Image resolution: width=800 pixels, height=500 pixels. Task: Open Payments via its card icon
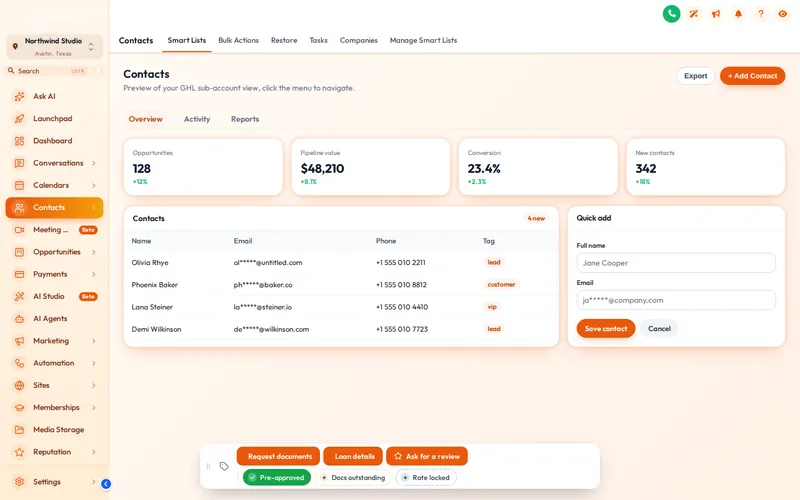(x=19, y=274)
